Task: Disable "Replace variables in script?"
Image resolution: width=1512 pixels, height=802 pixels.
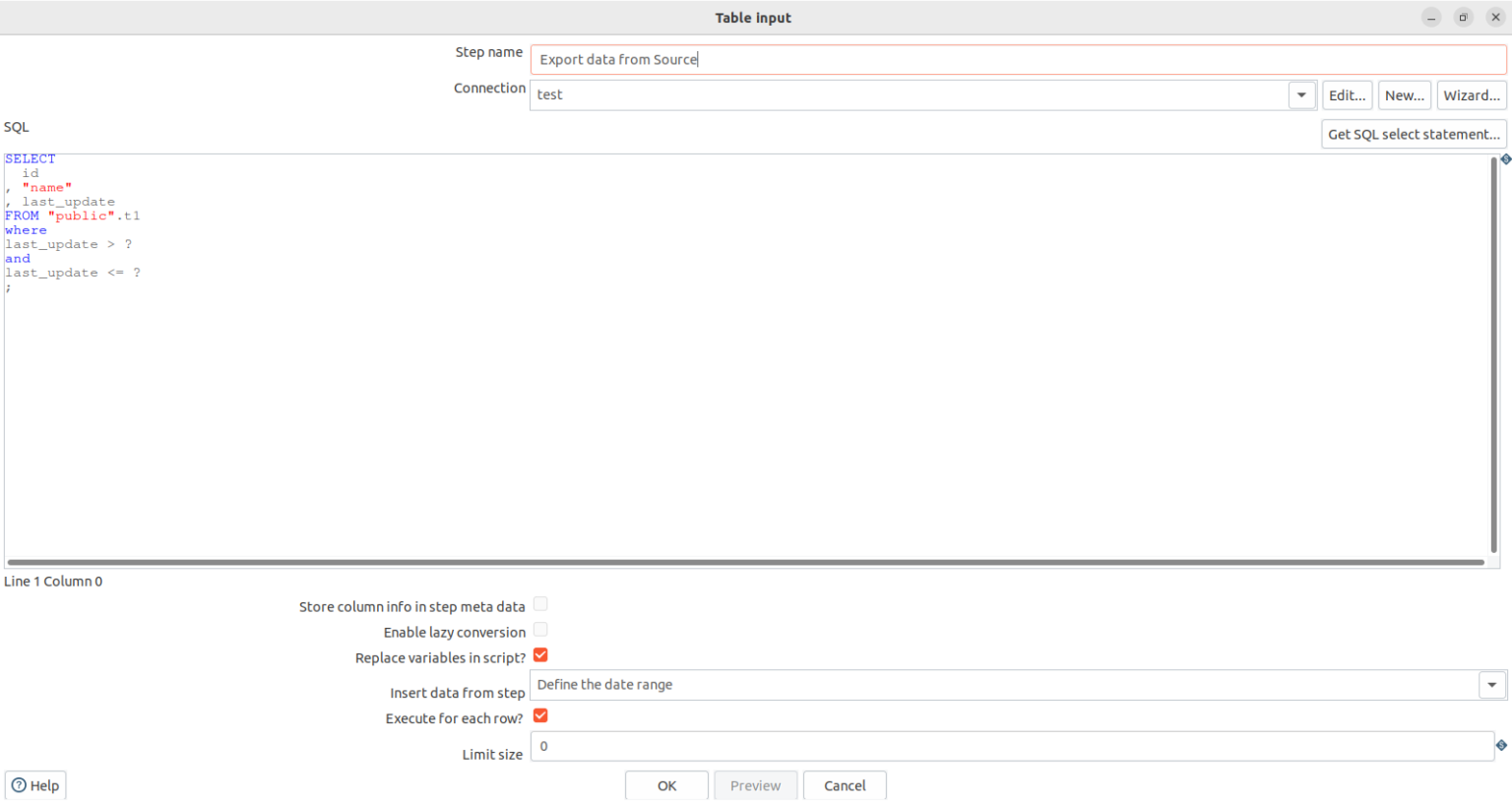Action: (540, 654)
